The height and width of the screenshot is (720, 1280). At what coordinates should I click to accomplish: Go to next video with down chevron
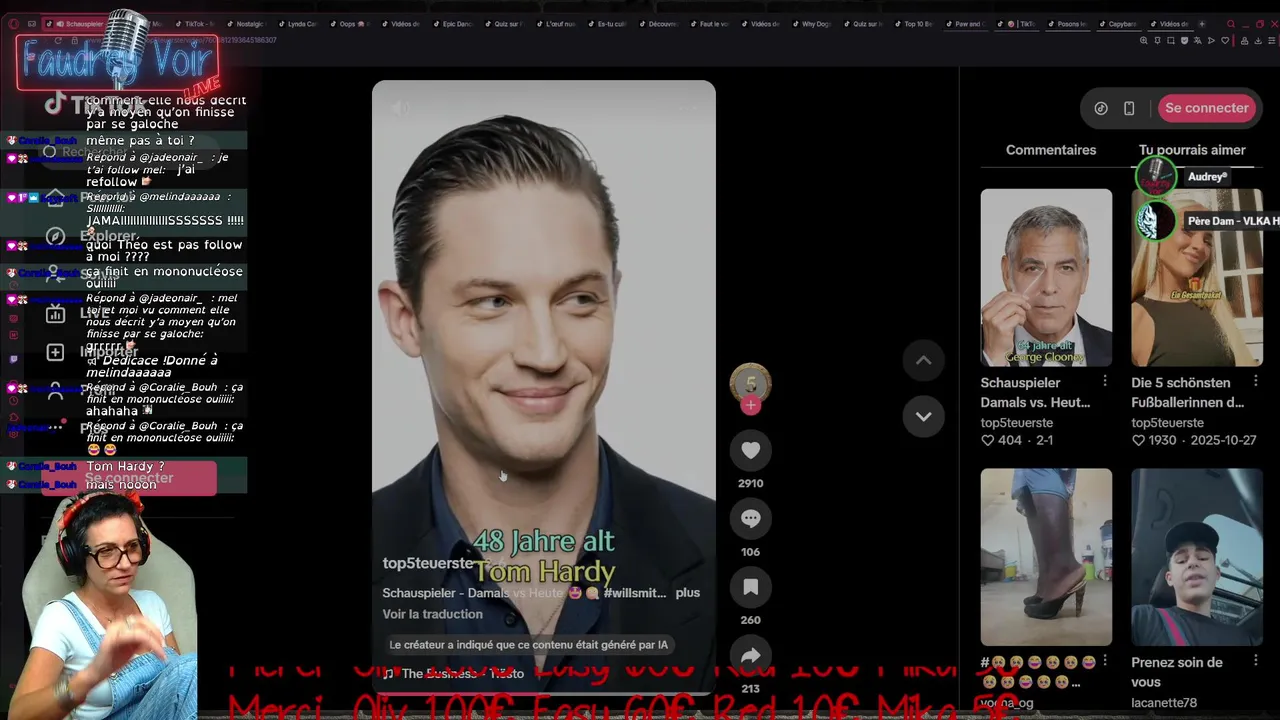coord(924,416)
